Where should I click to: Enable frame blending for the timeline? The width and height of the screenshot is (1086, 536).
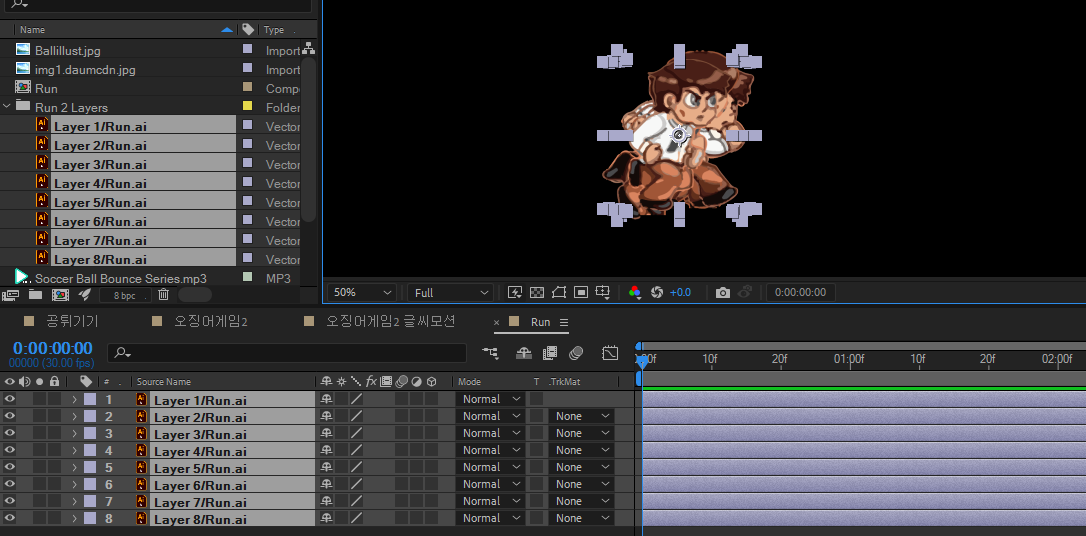[x=550, y=353]
